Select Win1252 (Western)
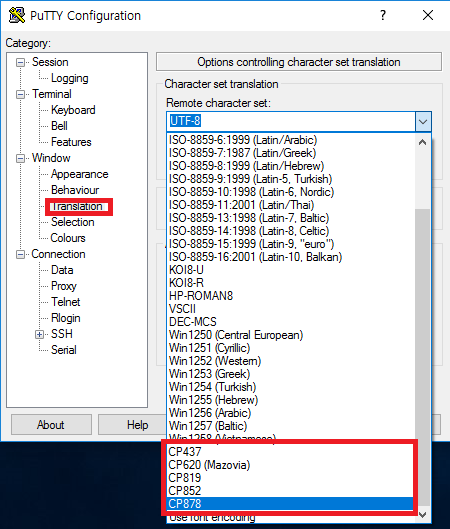 [x=291, y=361]
